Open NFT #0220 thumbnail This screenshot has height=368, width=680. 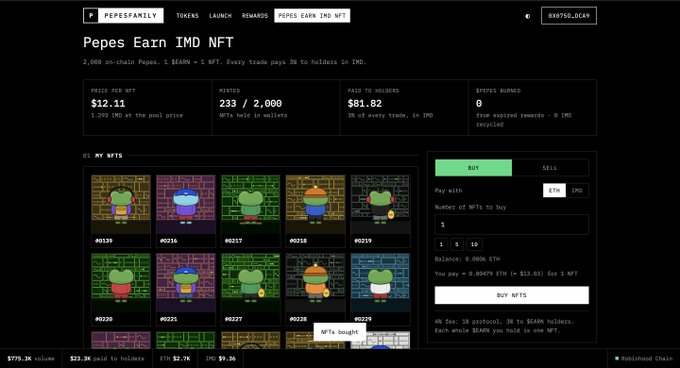click(x=121, y=283)
